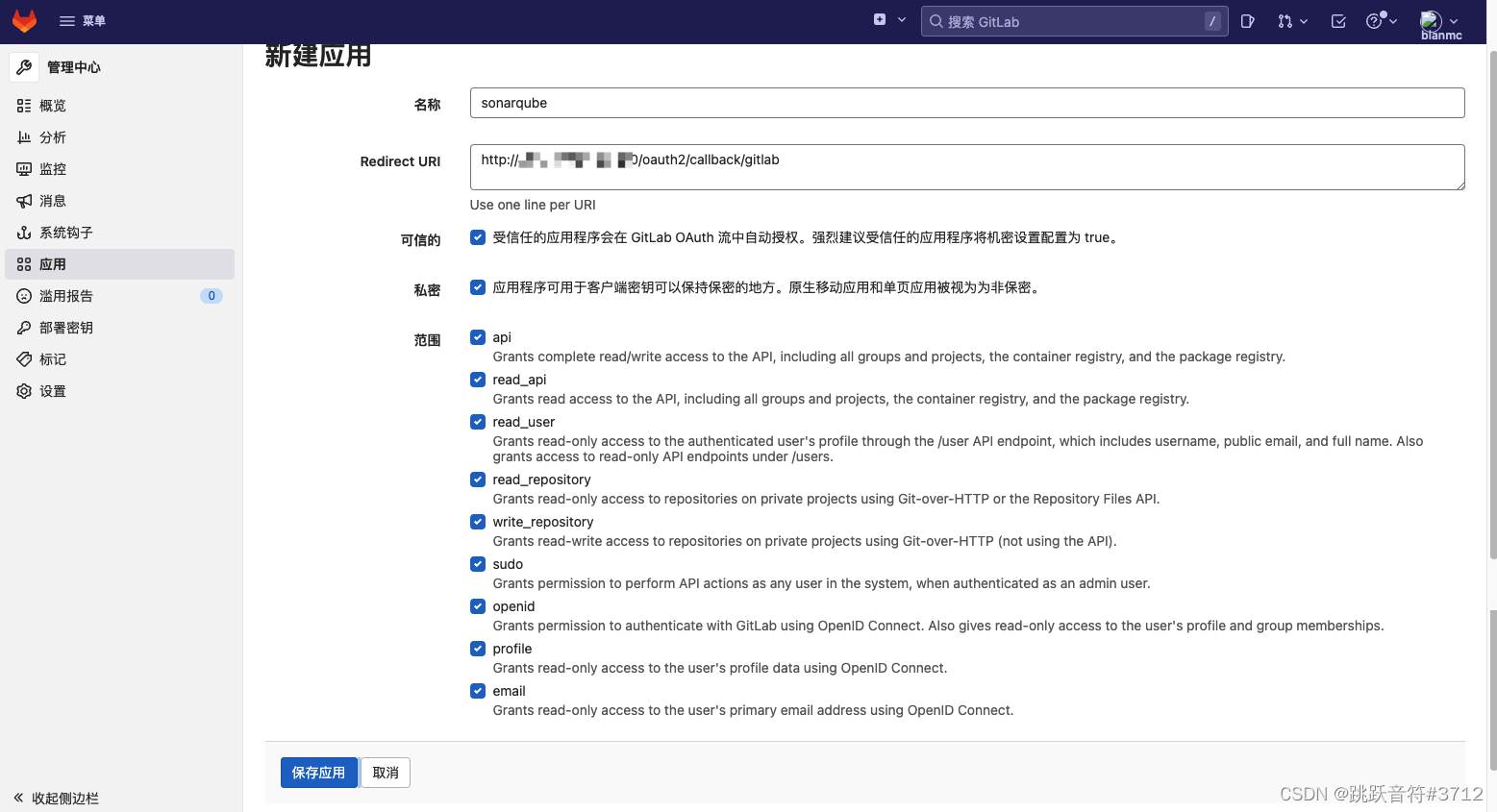Toggle the read_user scope checkbox
The height and width of the screenshot is (812, 1497).
click(478, 422)
